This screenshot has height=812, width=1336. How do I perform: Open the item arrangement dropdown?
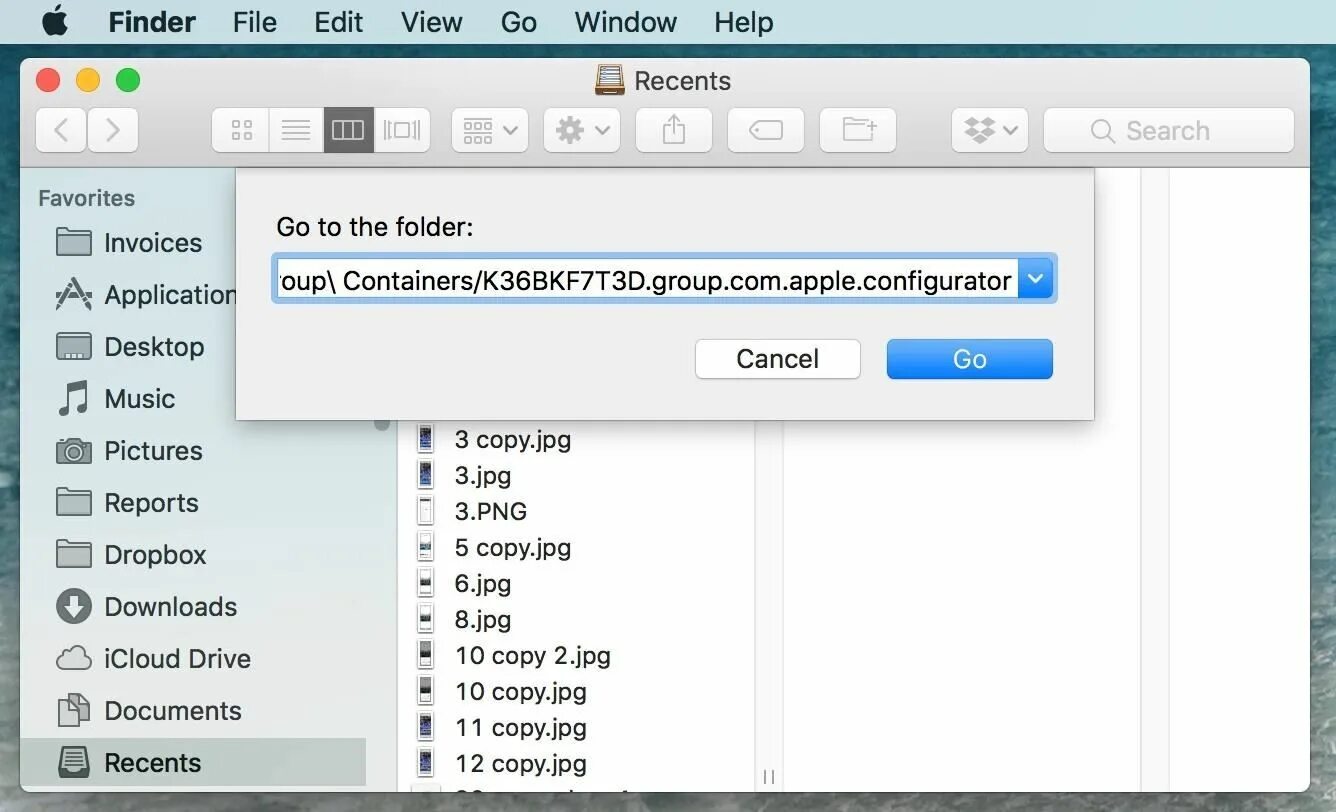coord(490,130)
